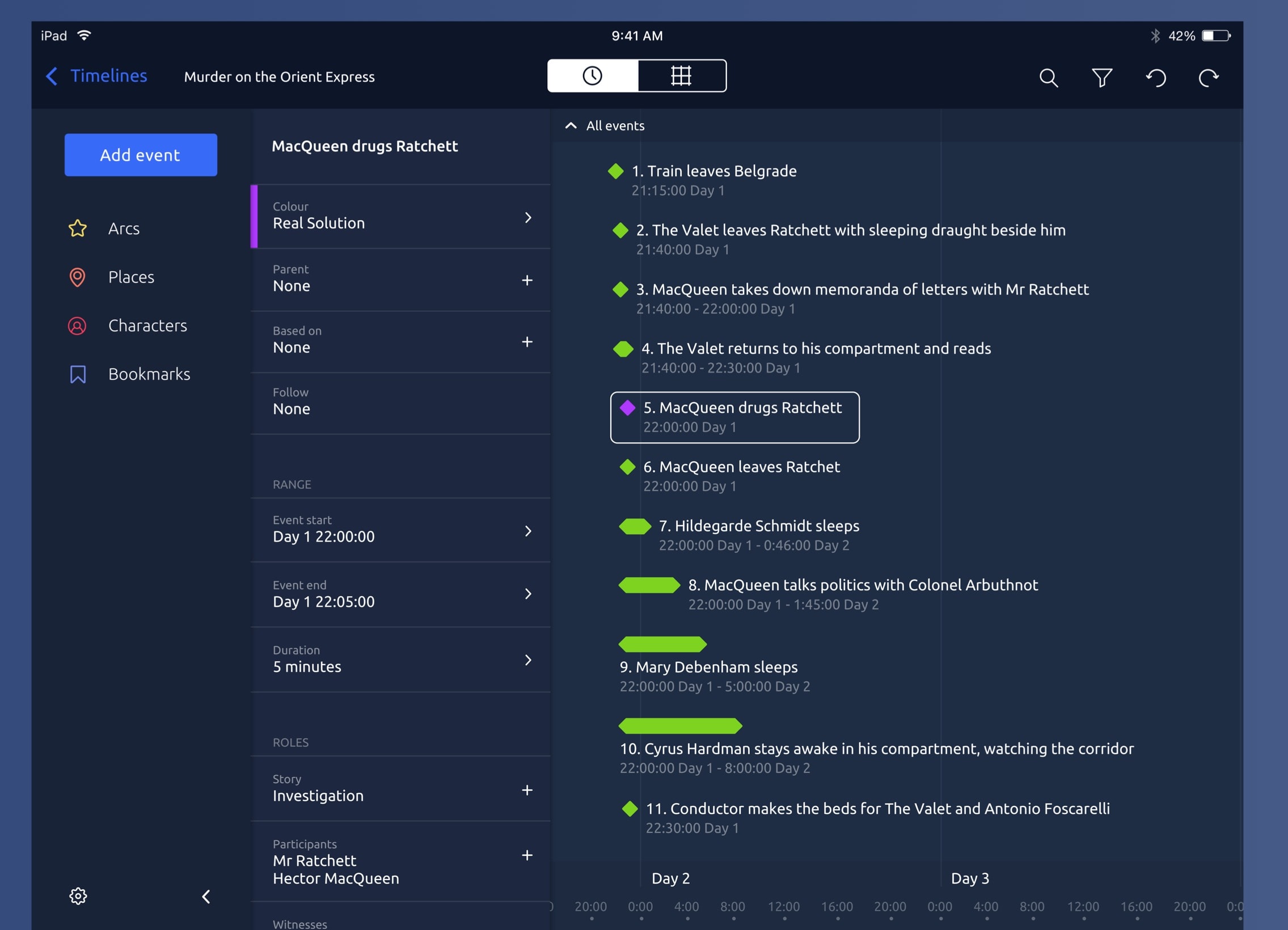Select the Arcs sidebar label
This screenshot has height=930, width=1288.
tap(124, 228)
